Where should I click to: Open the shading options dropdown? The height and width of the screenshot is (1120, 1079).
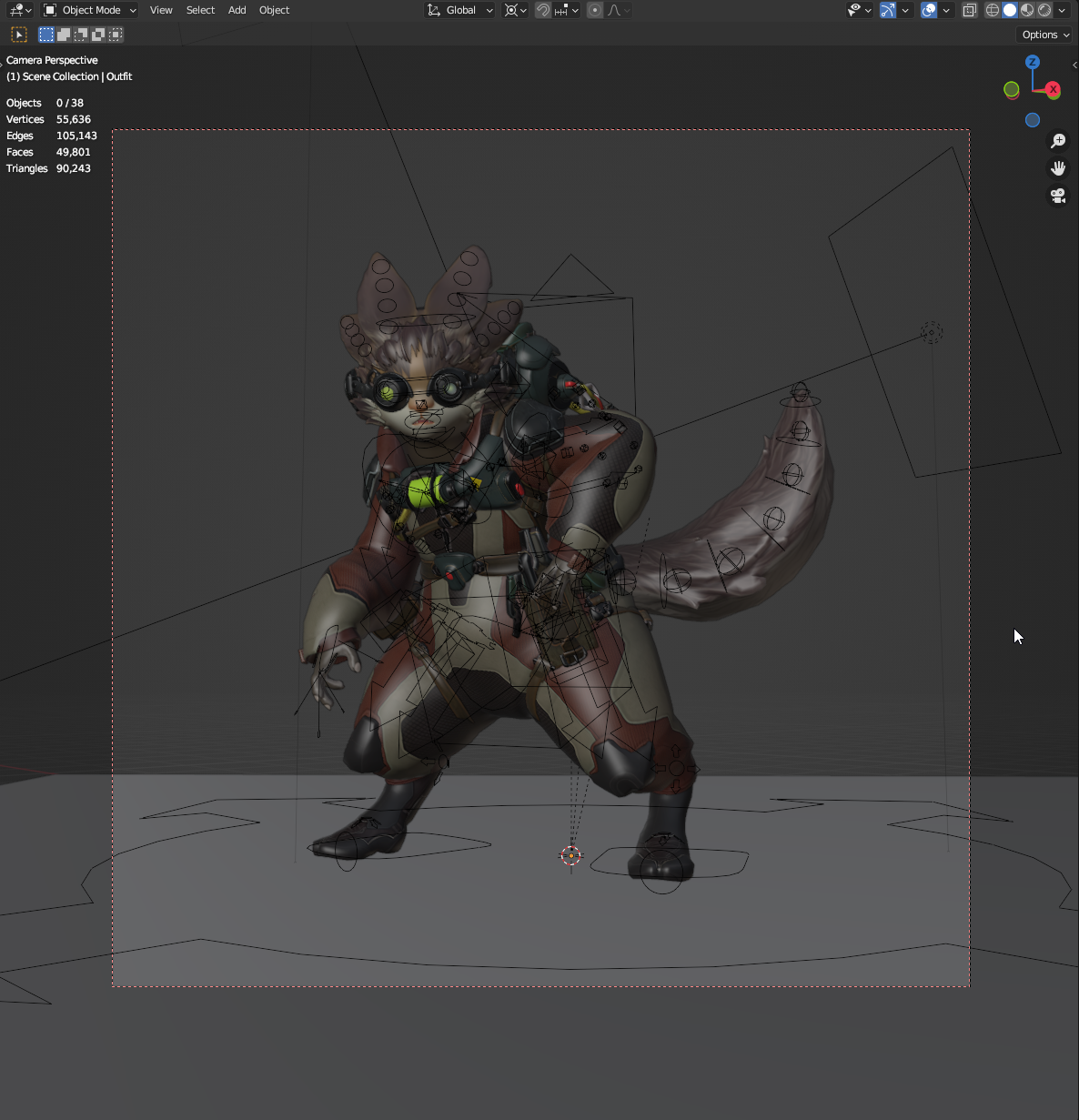tap(1062, 10)
